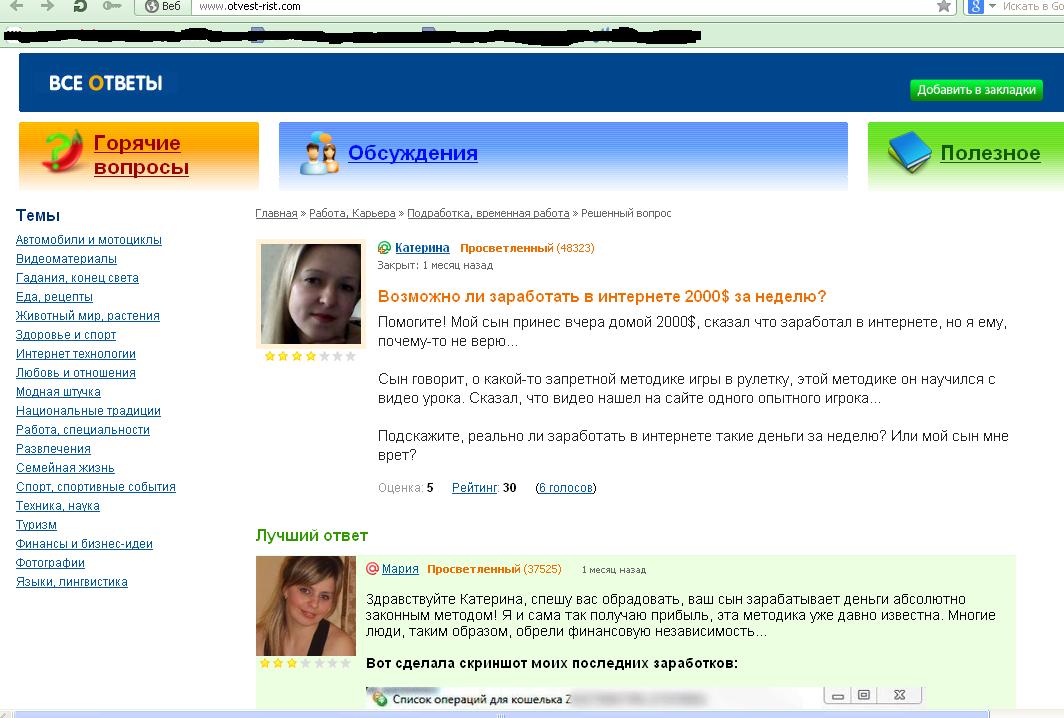Click the key (password) icon in the toolbar
Screen dimensions: 1064x718
point(112,6)
